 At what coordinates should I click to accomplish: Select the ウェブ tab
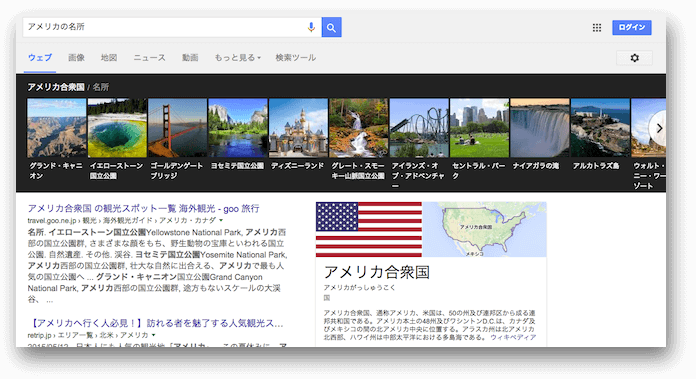pyautogui.click(x=40, y=57)
